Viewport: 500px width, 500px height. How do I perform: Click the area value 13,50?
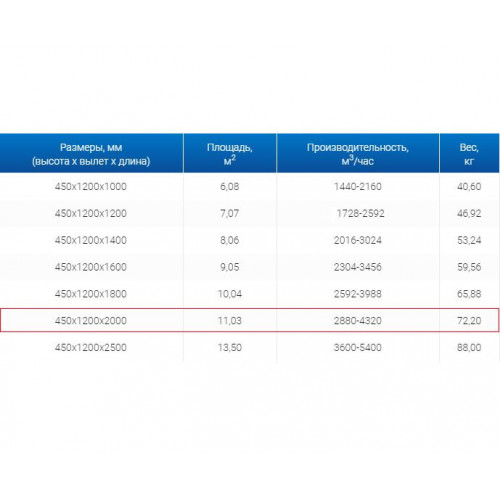(230, 347)
